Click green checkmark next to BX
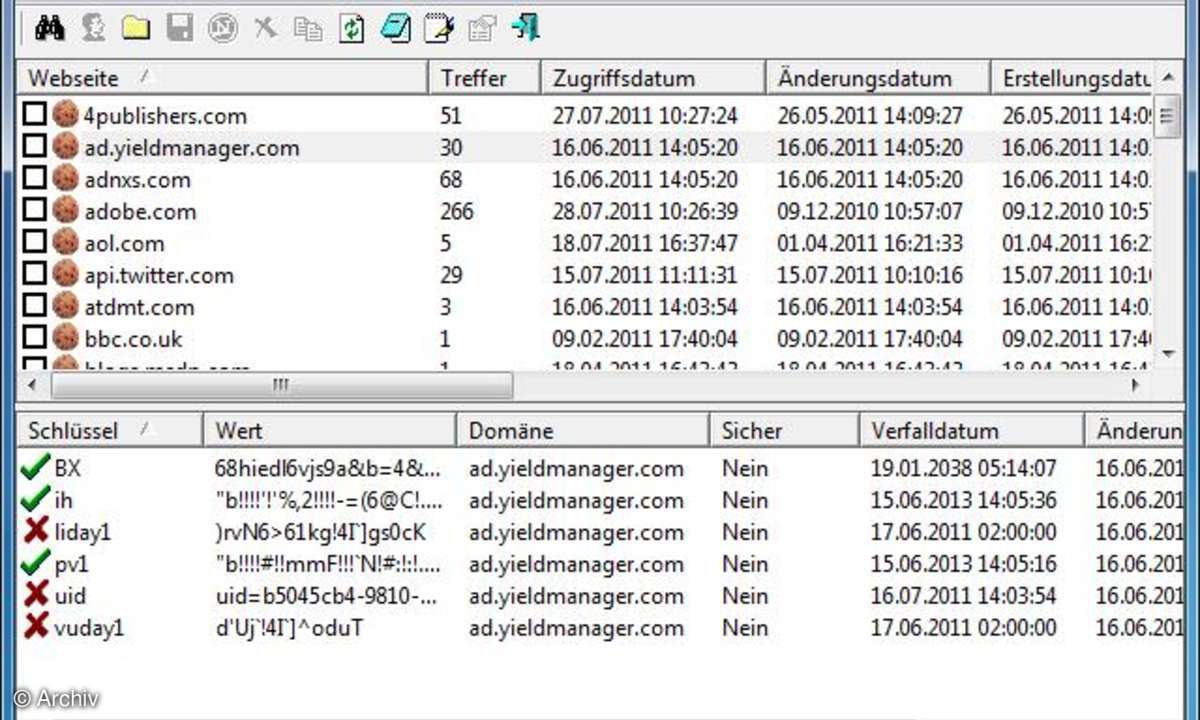This screenshot has width=1200, height=720. (34, 467)
